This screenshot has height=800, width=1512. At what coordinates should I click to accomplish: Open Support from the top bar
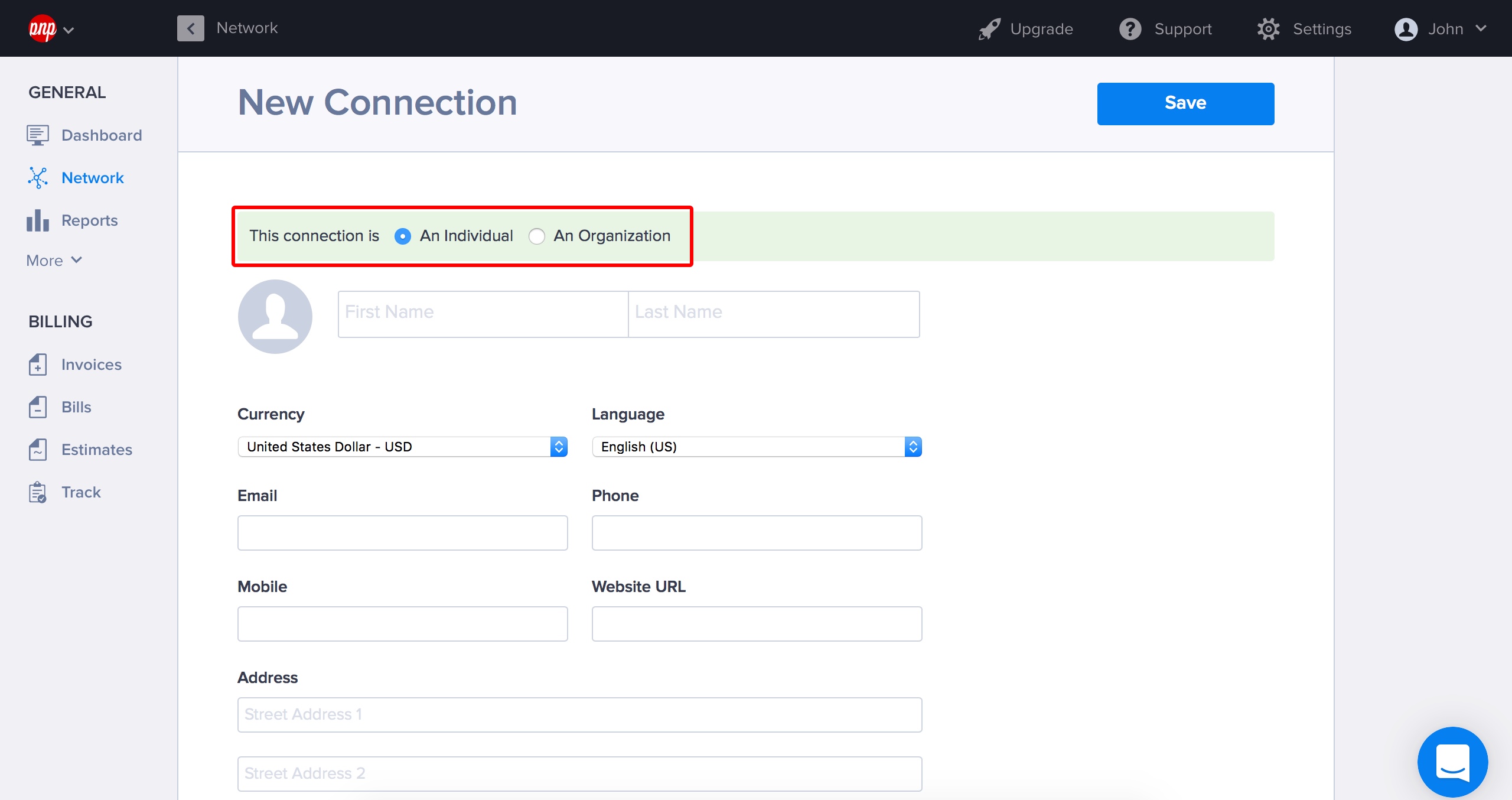[1166, 29]
